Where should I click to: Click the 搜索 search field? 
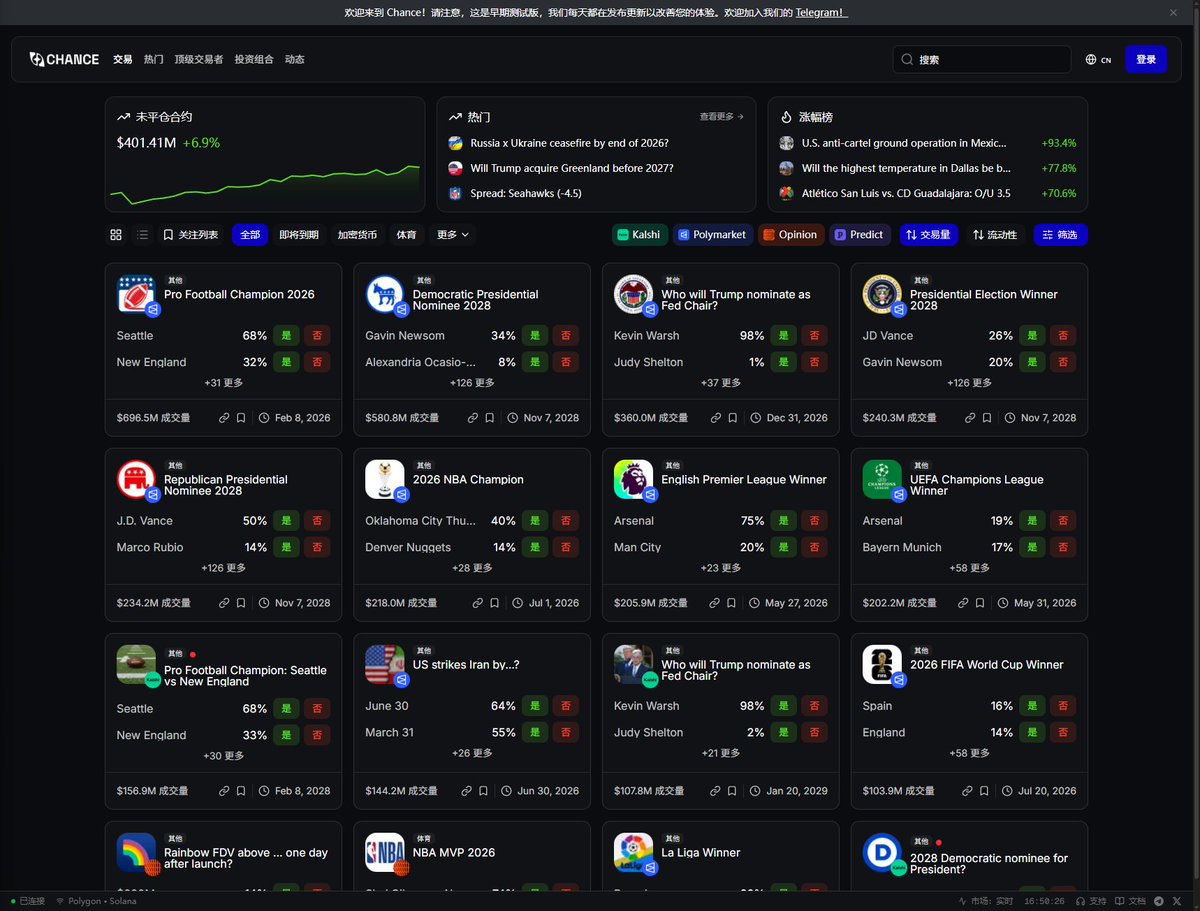982,60
